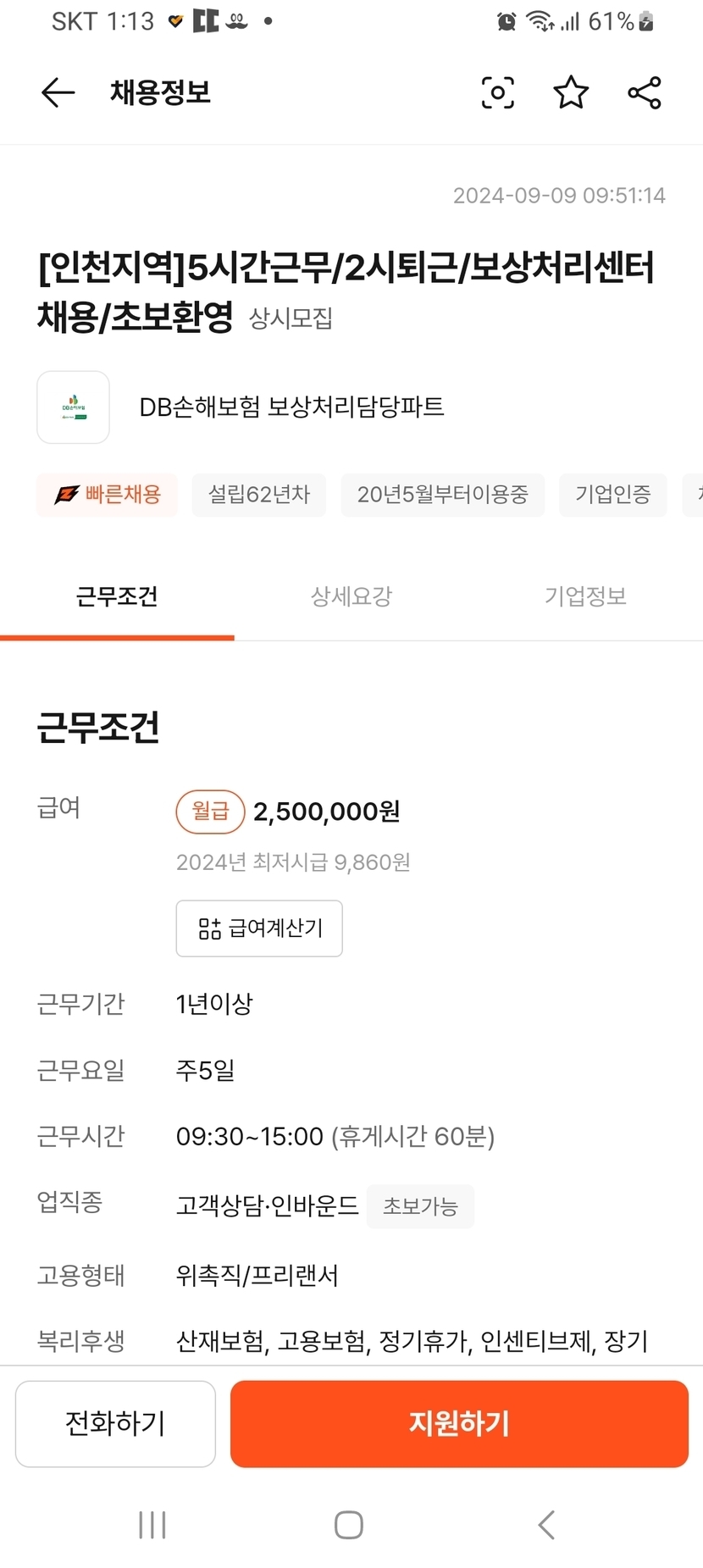Select the 근무조건 tab
This screenshot has height=1568, width=703.
(x=117, y=596)
